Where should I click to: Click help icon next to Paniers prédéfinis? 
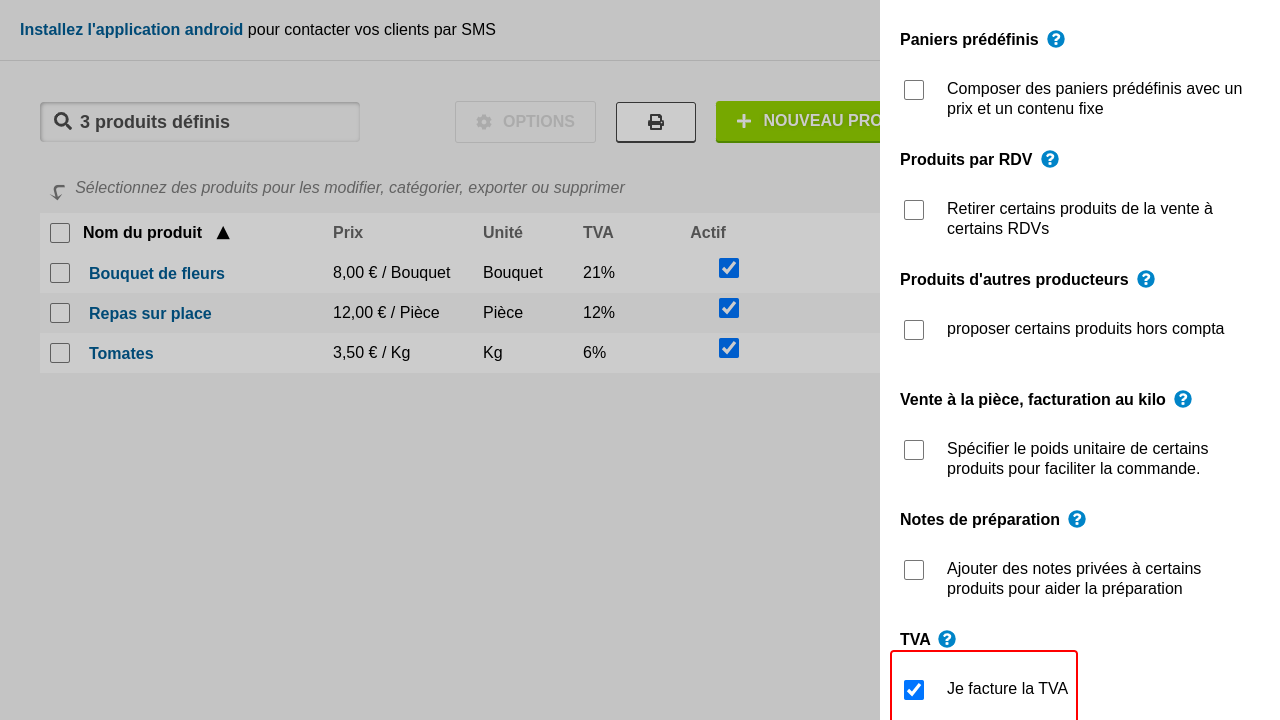pyautogui.click(x=1056, y=39)
